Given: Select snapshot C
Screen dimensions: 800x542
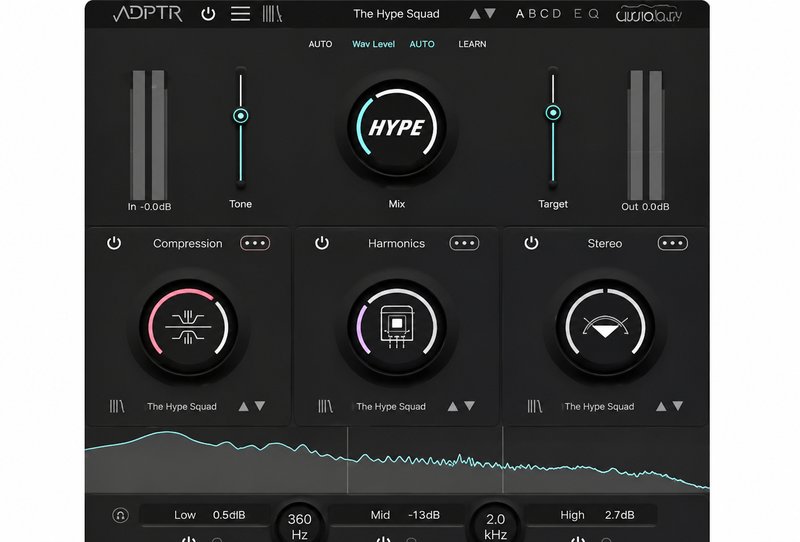Looking at the screenshot, I should tap(544, 14).
